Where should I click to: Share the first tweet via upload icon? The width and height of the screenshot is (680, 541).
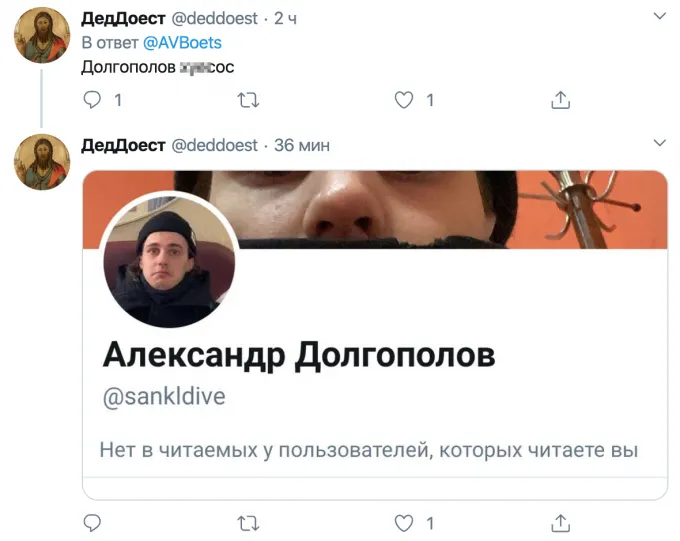(x=560, y=100)
